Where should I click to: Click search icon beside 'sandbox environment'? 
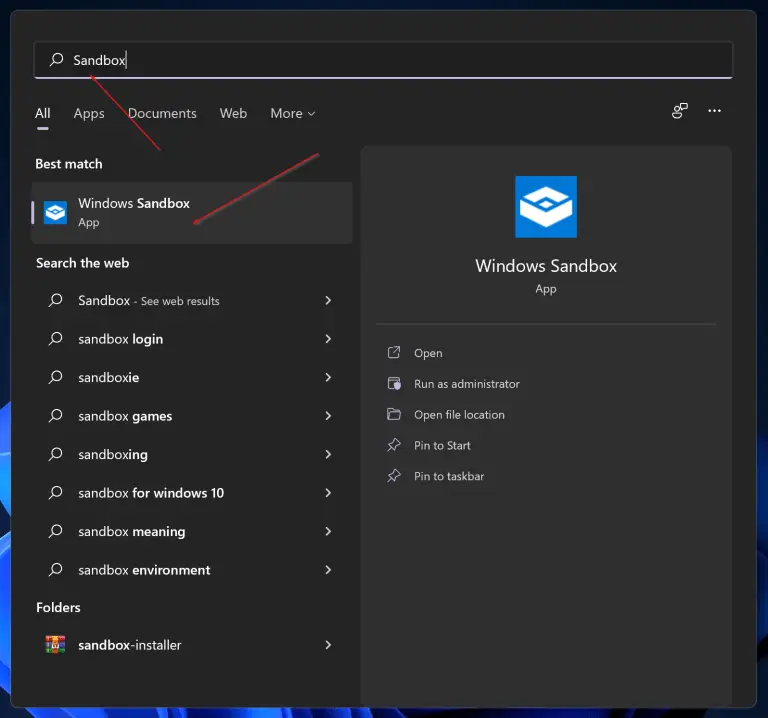[55, 570]
